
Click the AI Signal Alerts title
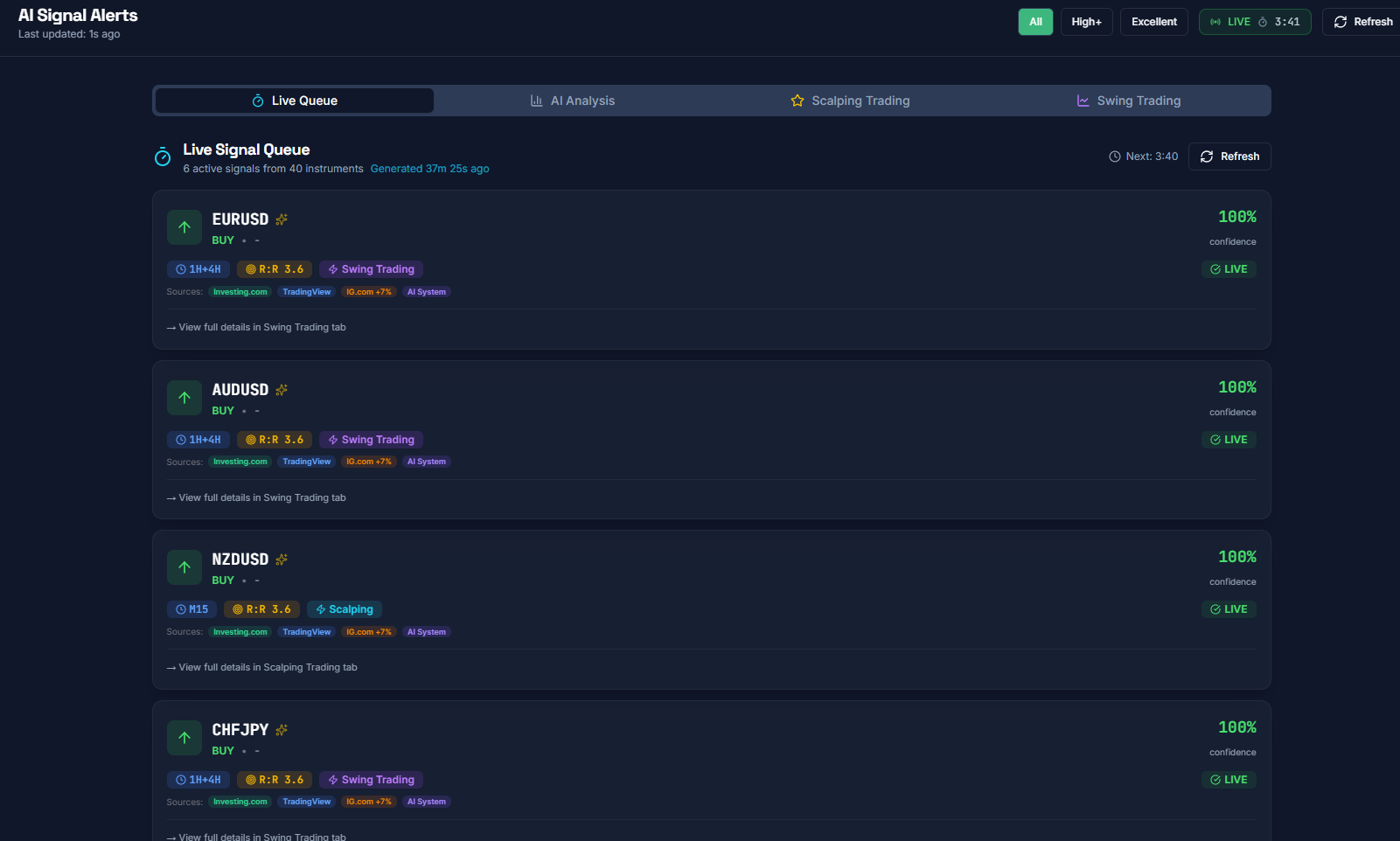(78, 15)
